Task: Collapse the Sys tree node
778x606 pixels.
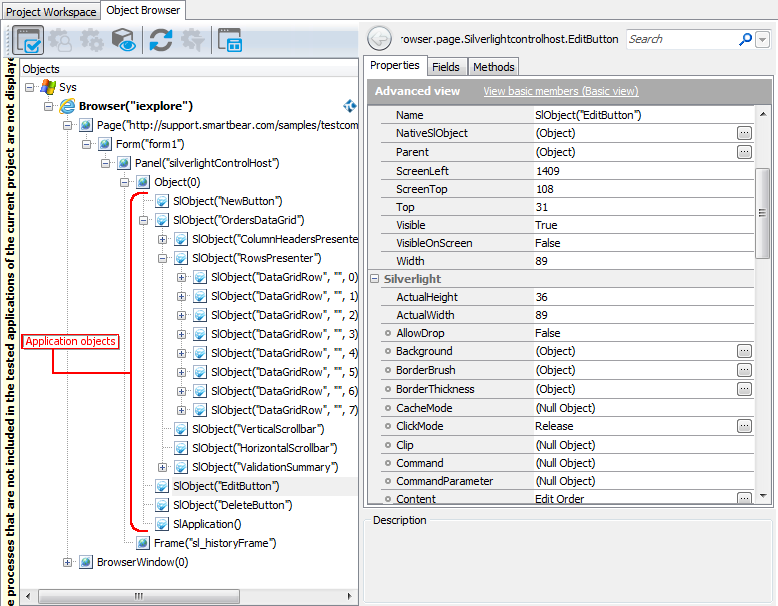Action: pyautogui.click(x=30, y=88)
